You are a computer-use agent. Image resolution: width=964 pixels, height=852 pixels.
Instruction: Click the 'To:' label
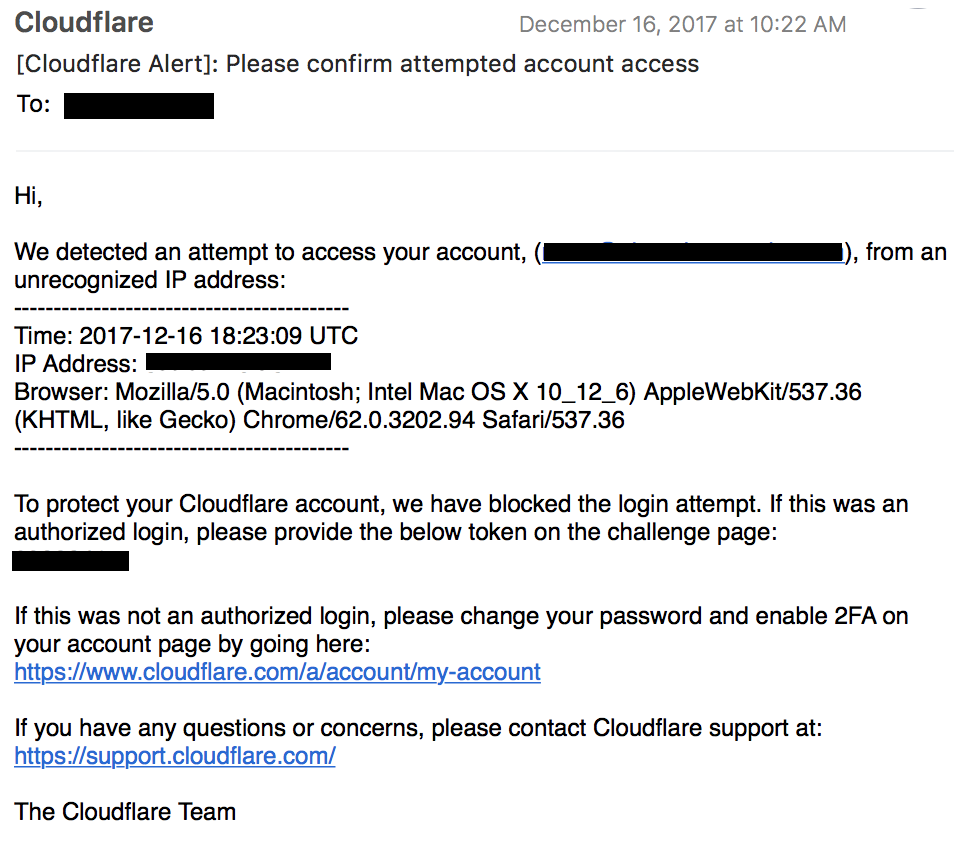(x=33, y=104)
